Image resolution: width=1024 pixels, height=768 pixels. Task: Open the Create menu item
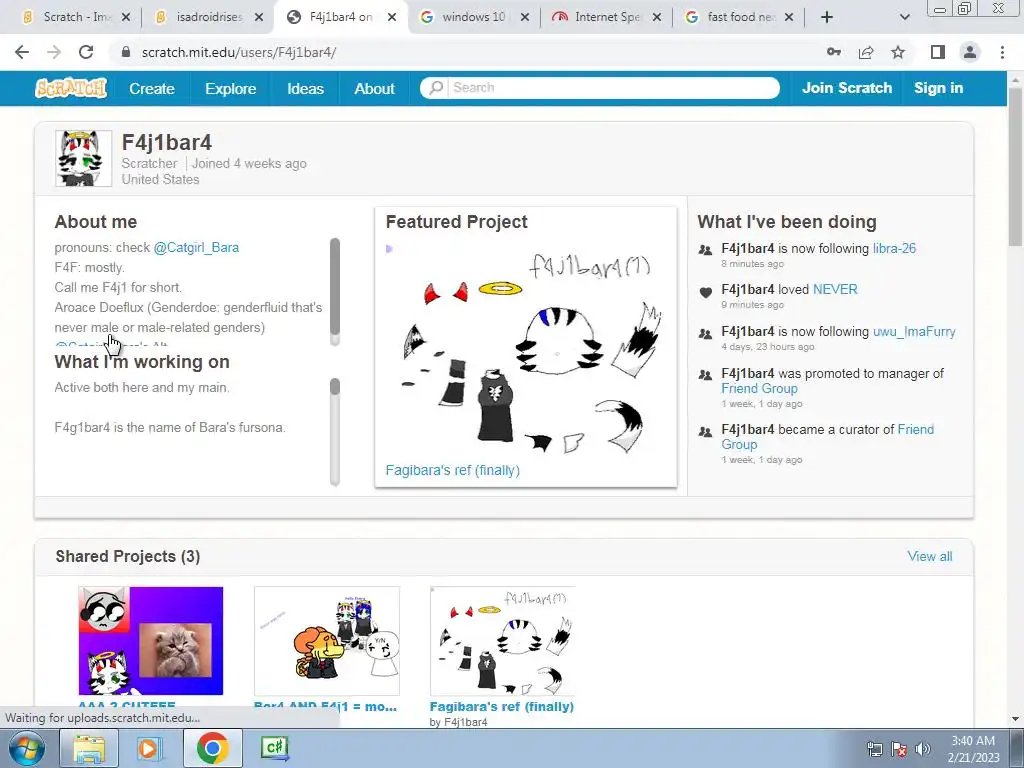click(152, 88)
